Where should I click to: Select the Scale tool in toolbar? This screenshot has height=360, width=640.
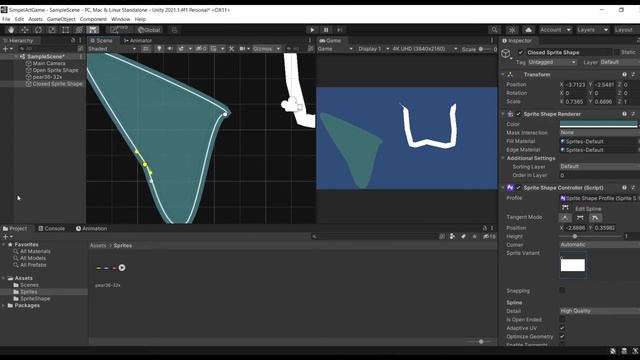52,30
